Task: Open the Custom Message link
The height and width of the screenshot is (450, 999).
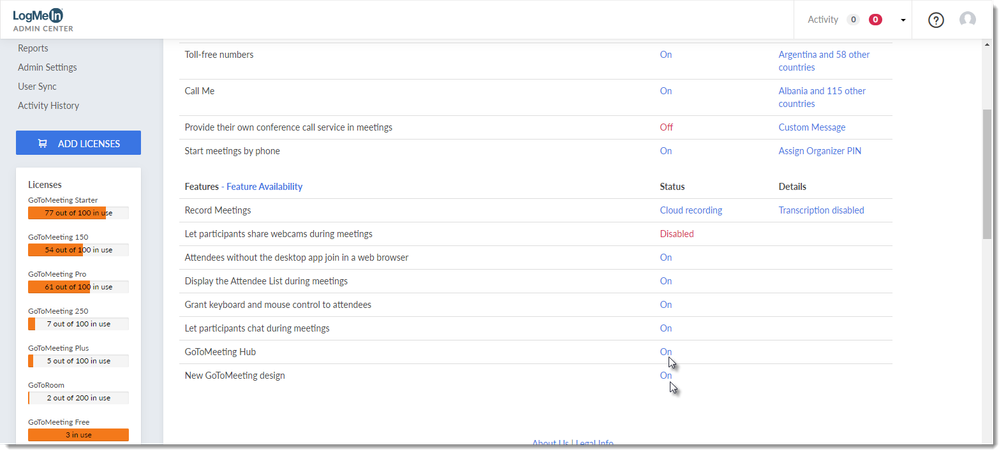Action: (812, 127)
